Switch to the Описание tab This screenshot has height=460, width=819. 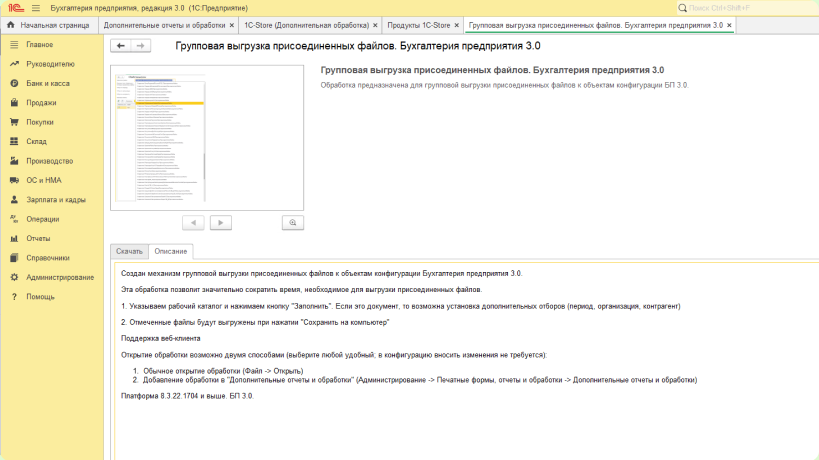click(171, 252)
